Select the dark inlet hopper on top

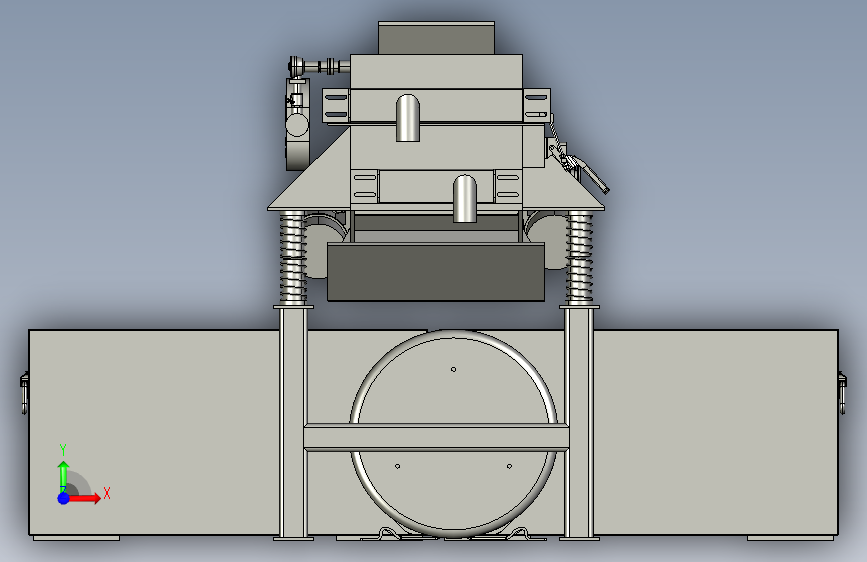click(436, 38)
